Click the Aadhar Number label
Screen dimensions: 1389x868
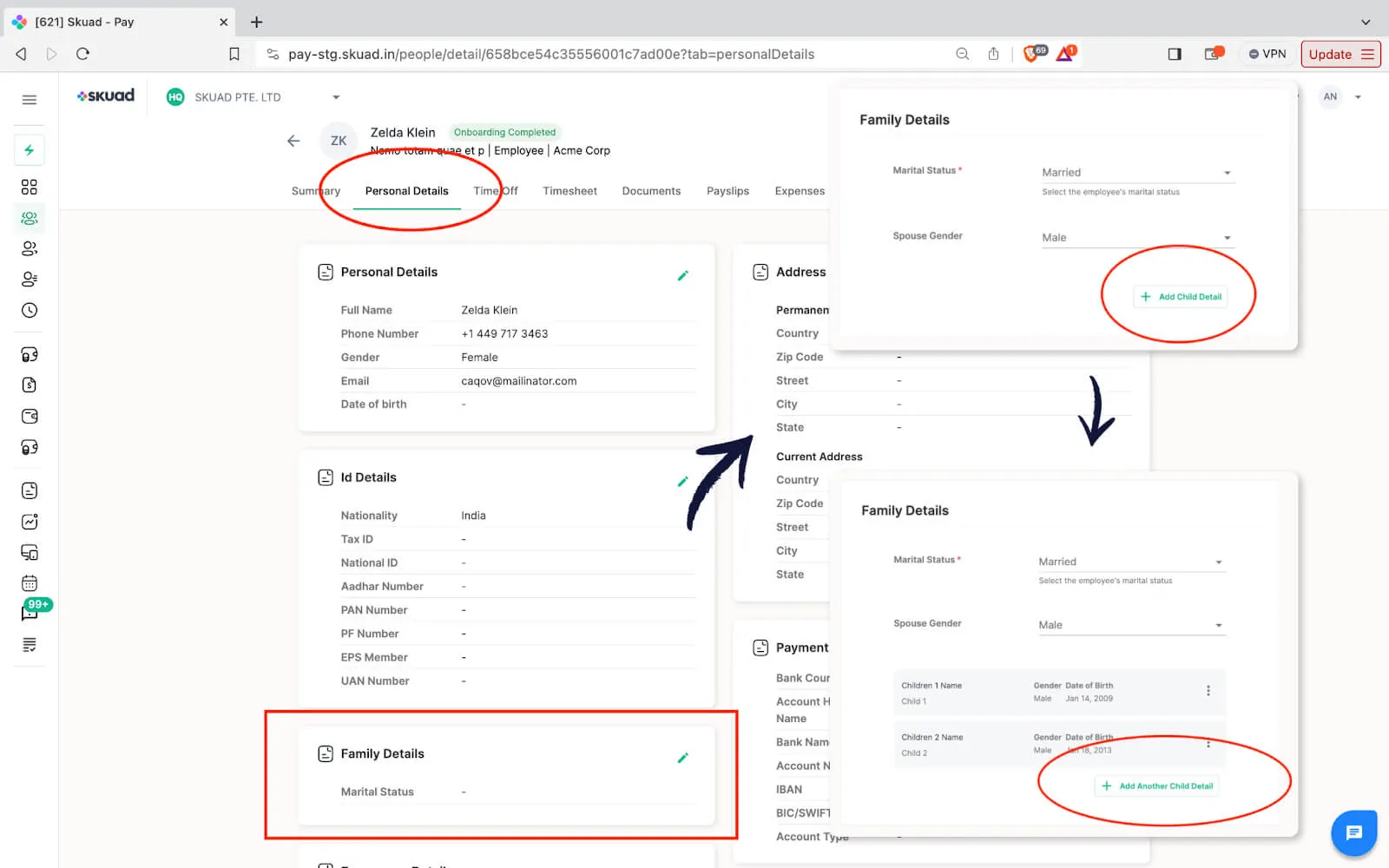point(382,587)
